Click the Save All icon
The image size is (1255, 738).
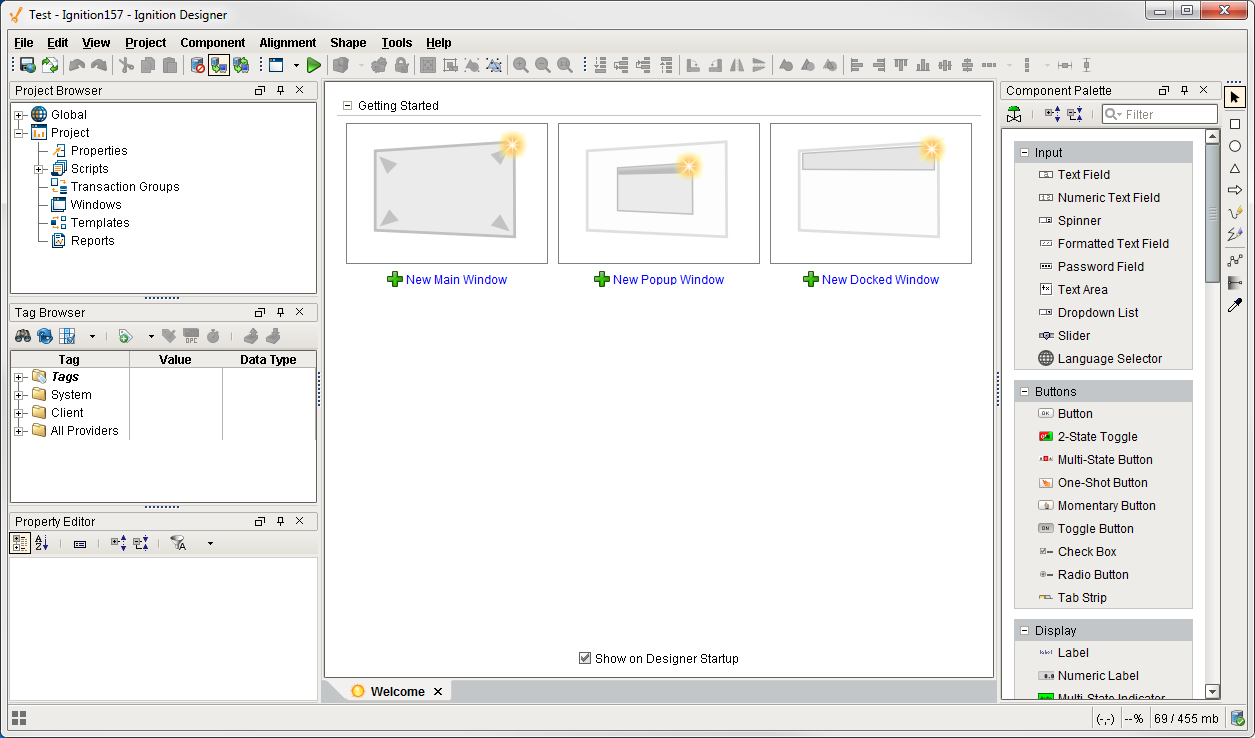pos(27,64)
